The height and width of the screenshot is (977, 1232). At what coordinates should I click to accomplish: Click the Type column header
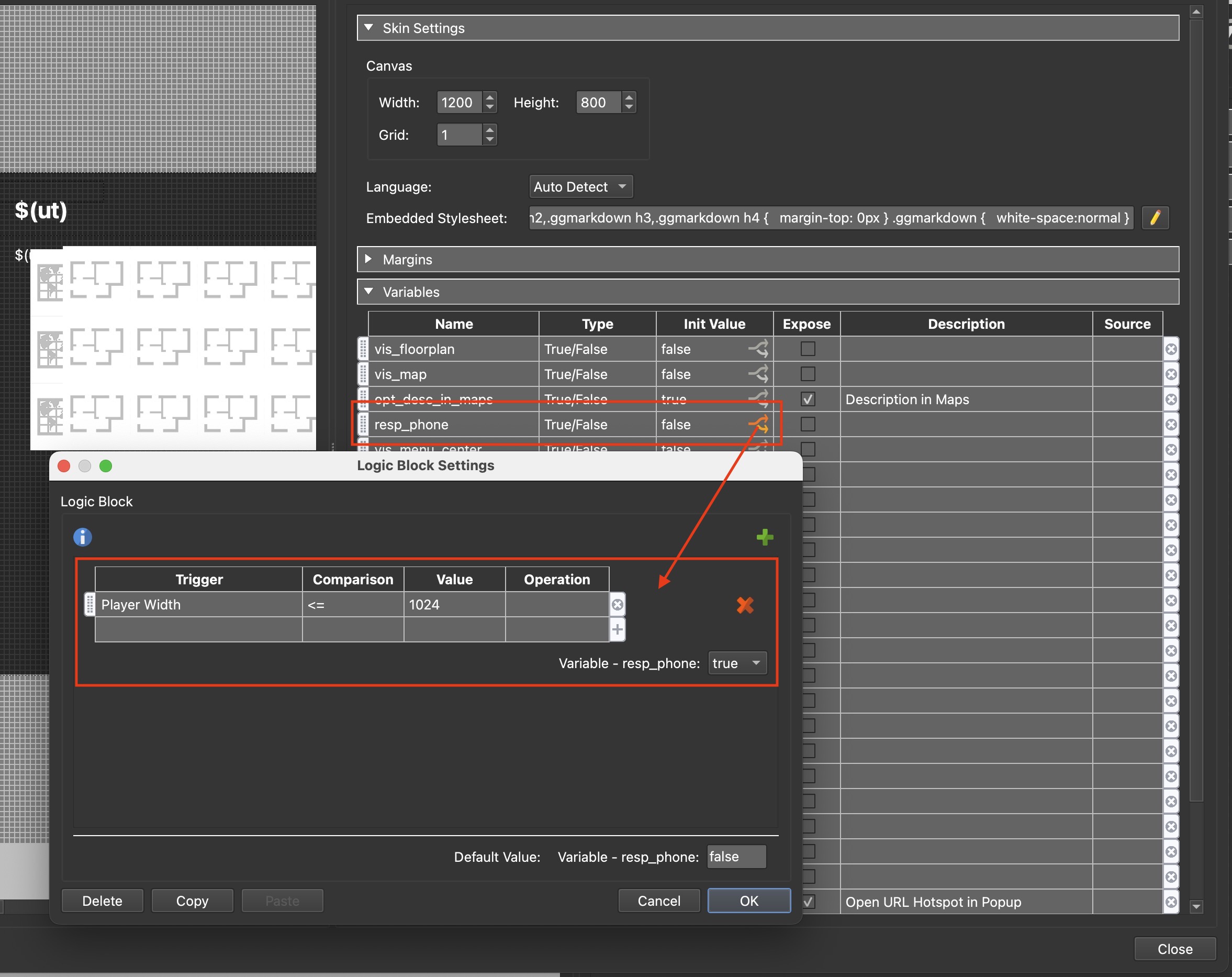coord(597,324)
